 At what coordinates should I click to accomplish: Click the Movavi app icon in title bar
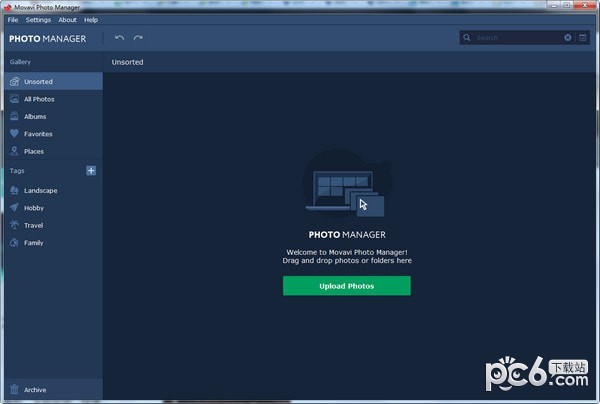8,7
